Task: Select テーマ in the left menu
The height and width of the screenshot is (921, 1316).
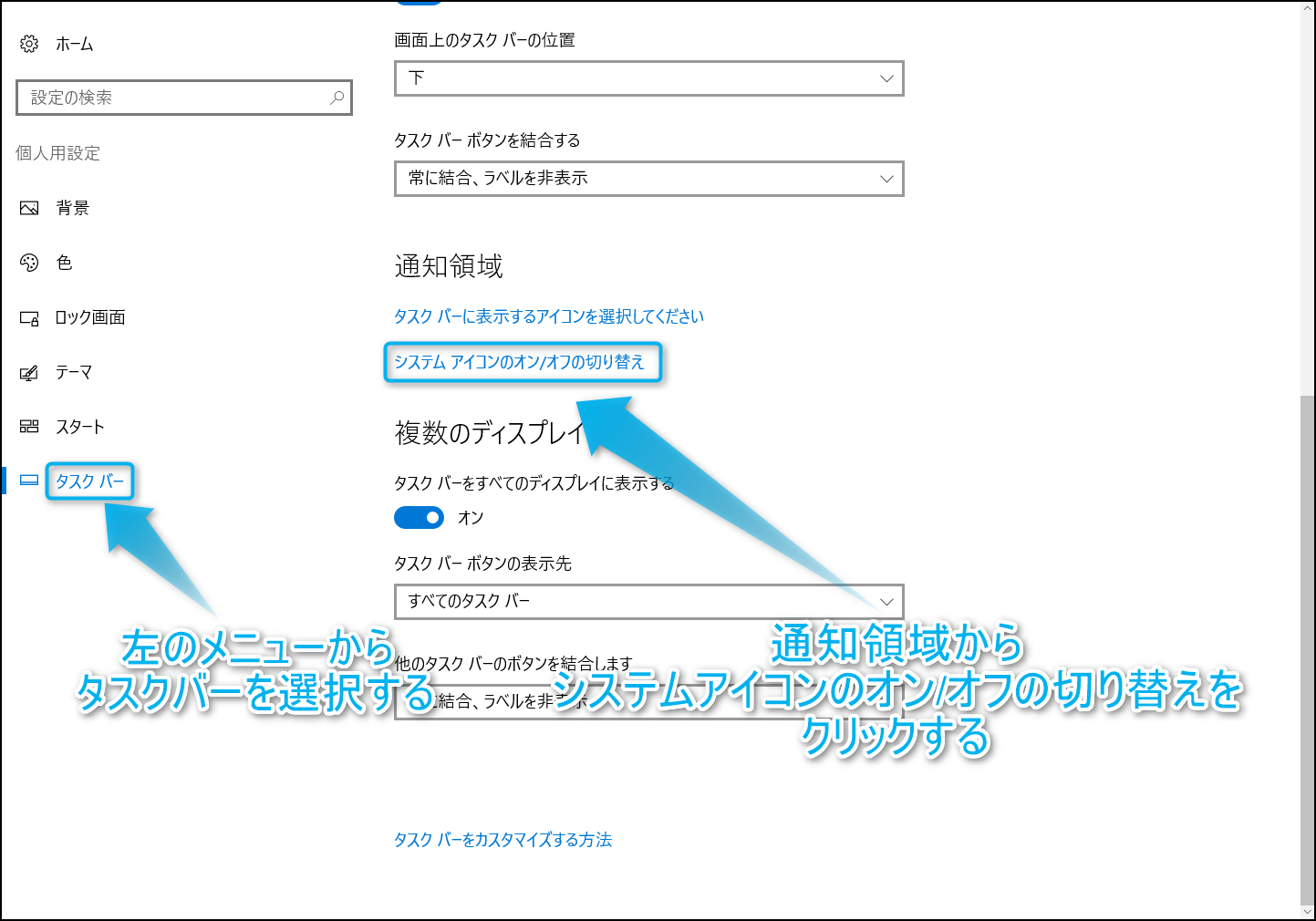Action: coord(74,372)
